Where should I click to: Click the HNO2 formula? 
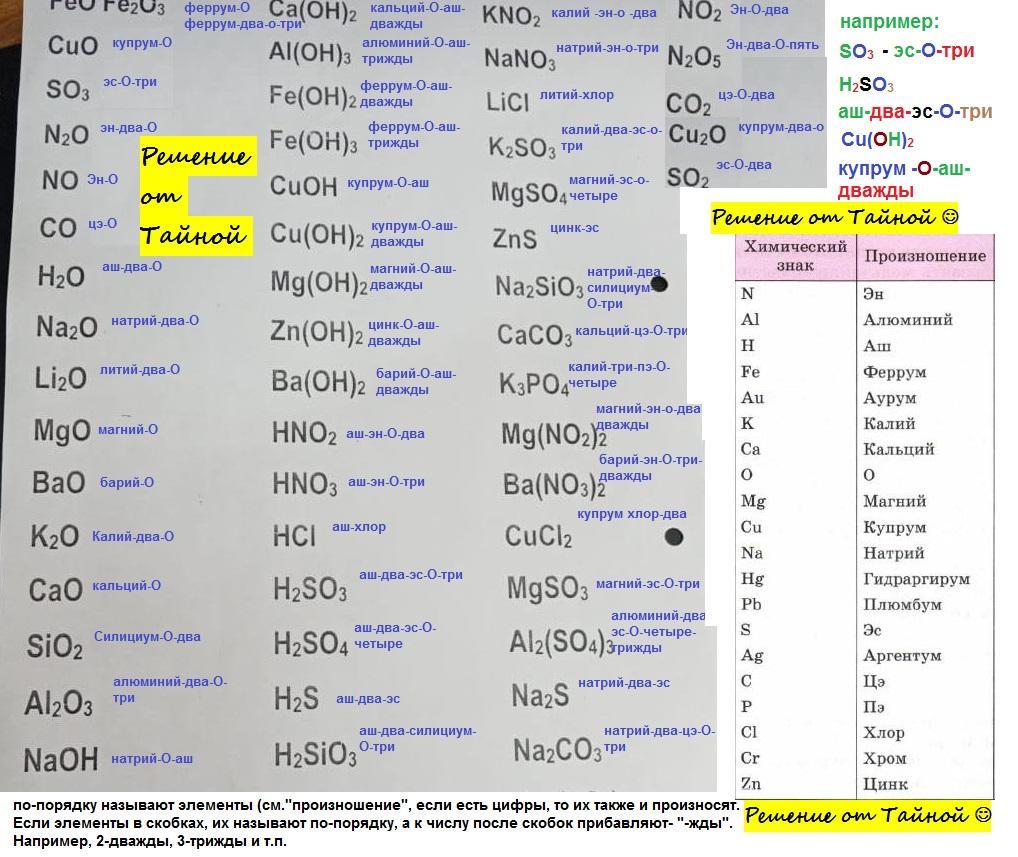[x=304, y=433]
